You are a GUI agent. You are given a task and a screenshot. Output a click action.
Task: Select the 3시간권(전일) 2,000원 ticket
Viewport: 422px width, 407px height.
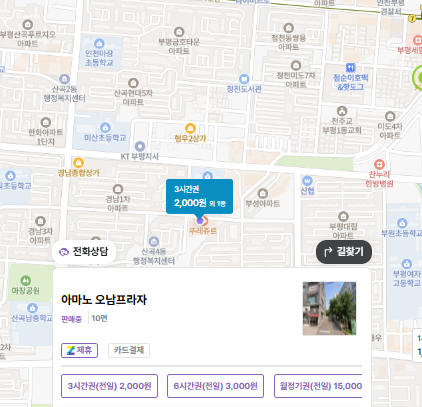109,386
